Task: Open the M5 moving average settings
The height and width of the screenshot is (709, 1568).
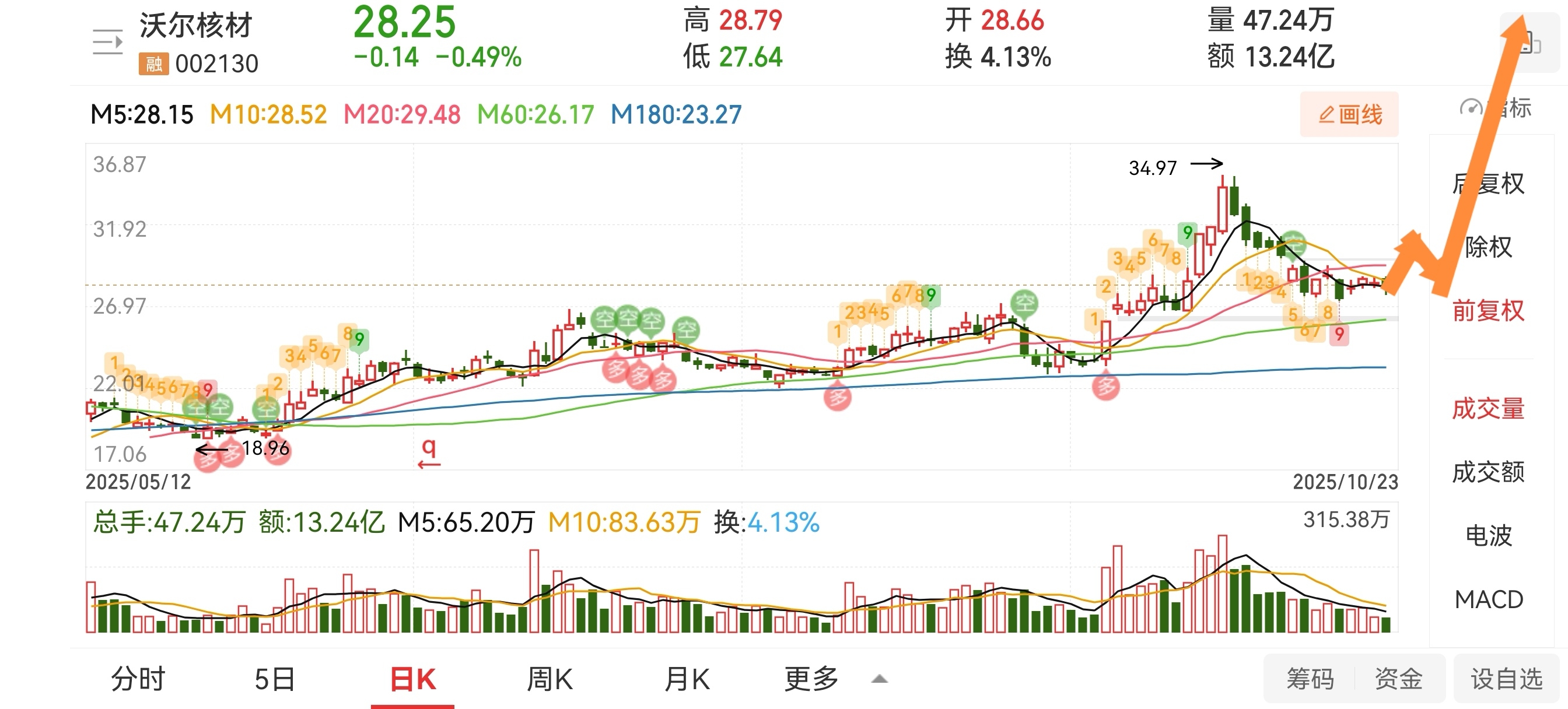Action: coord(141,114)
